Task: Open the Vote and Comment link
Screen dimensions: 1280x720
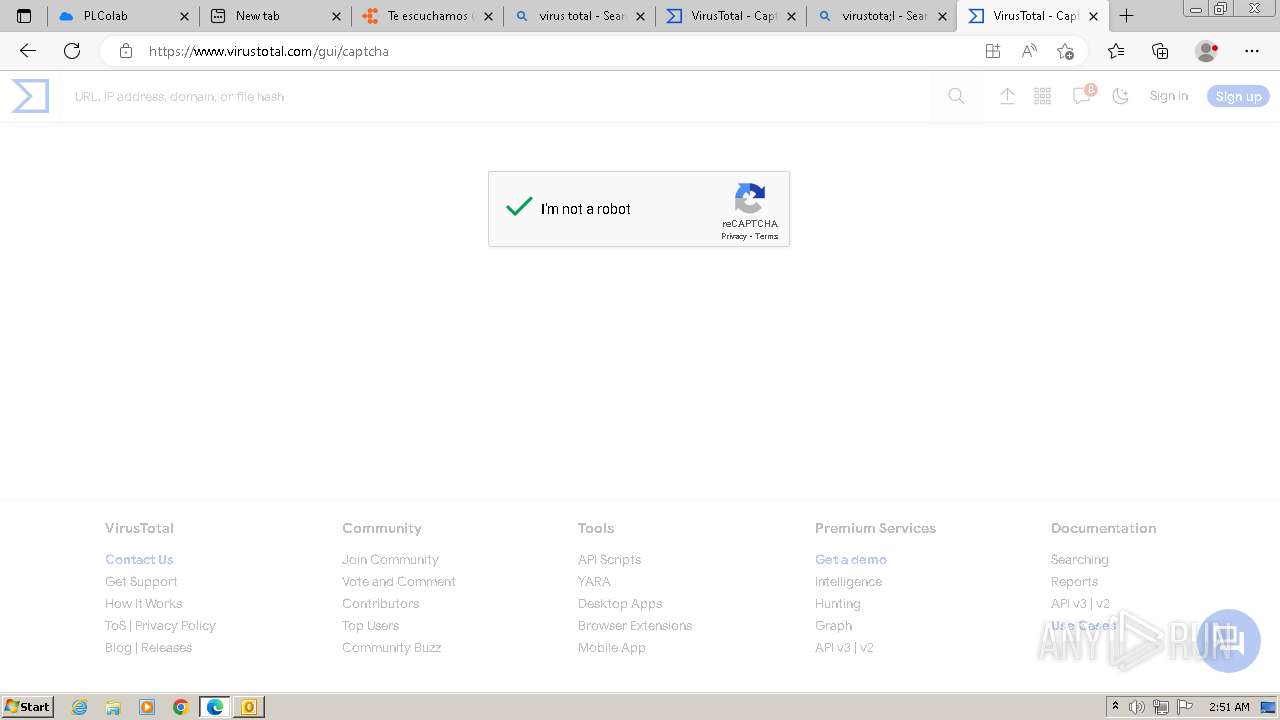Action: coord(399,581)
